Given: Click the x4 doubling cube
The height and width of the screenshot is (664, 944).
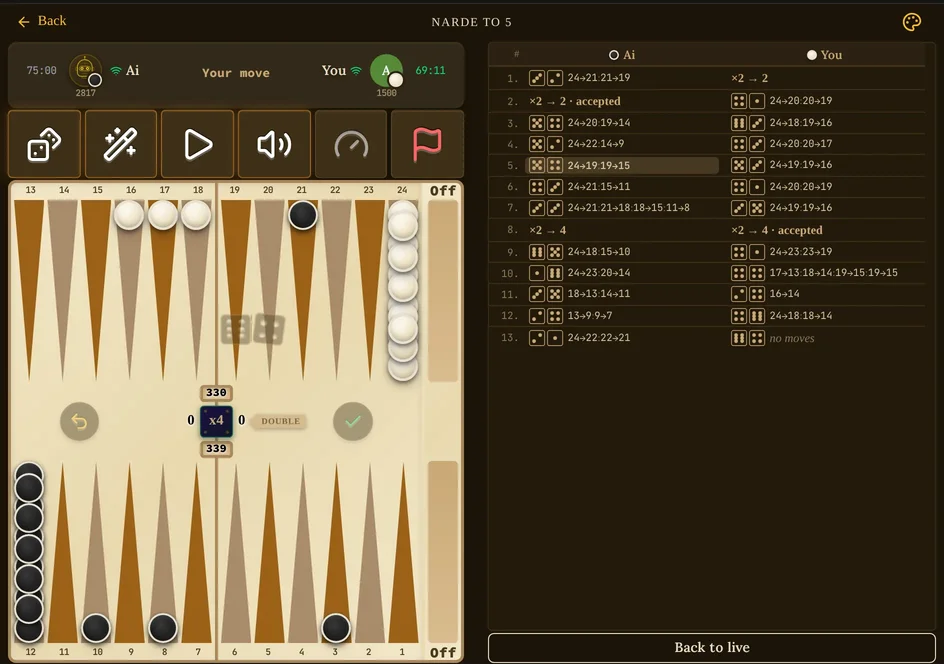Looking at the screenshot, I should (216, 420).
